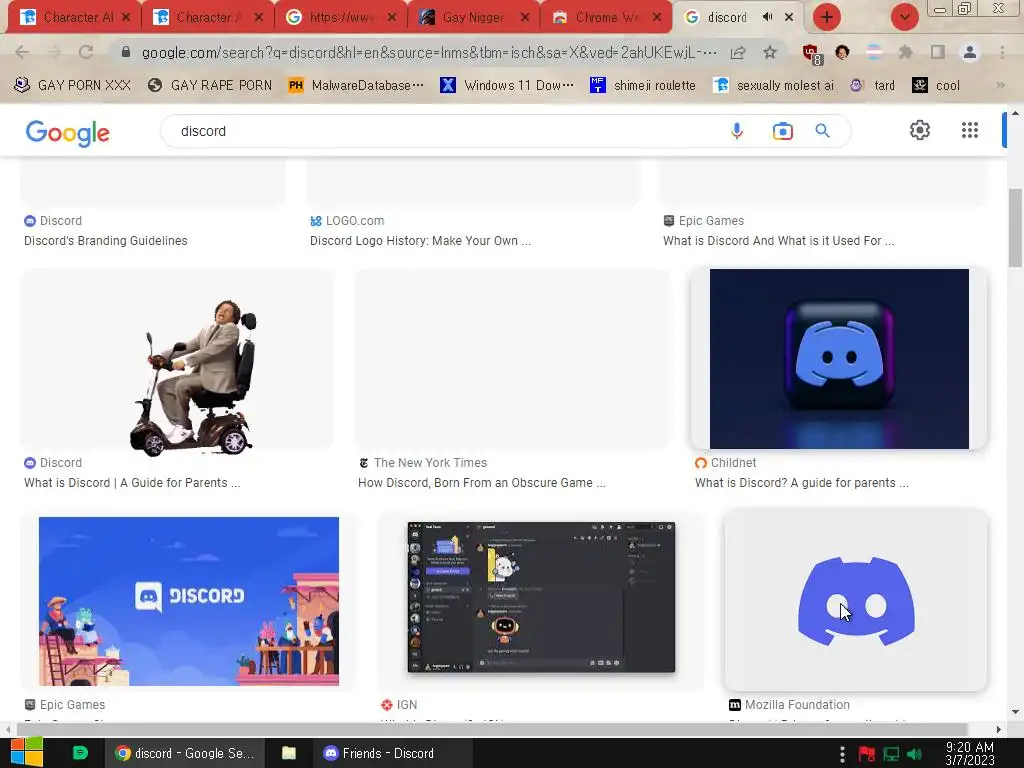
Task: Click the vertical scrollbar thumb
Action: [1015, 228]
